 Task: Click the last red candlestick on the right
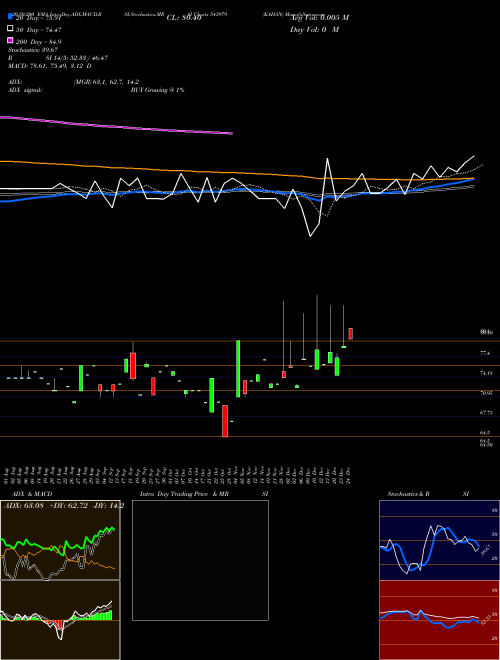point(351,333)
